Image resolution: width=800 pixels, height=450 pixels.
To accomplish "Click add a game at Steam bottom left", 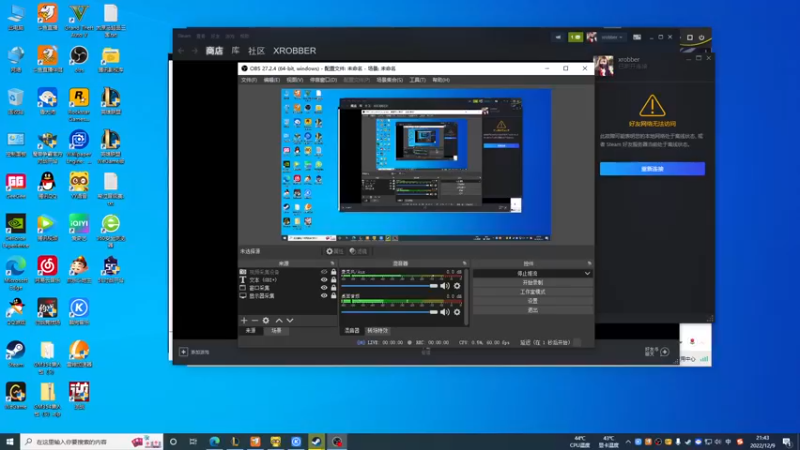I will tap(194, 352).
